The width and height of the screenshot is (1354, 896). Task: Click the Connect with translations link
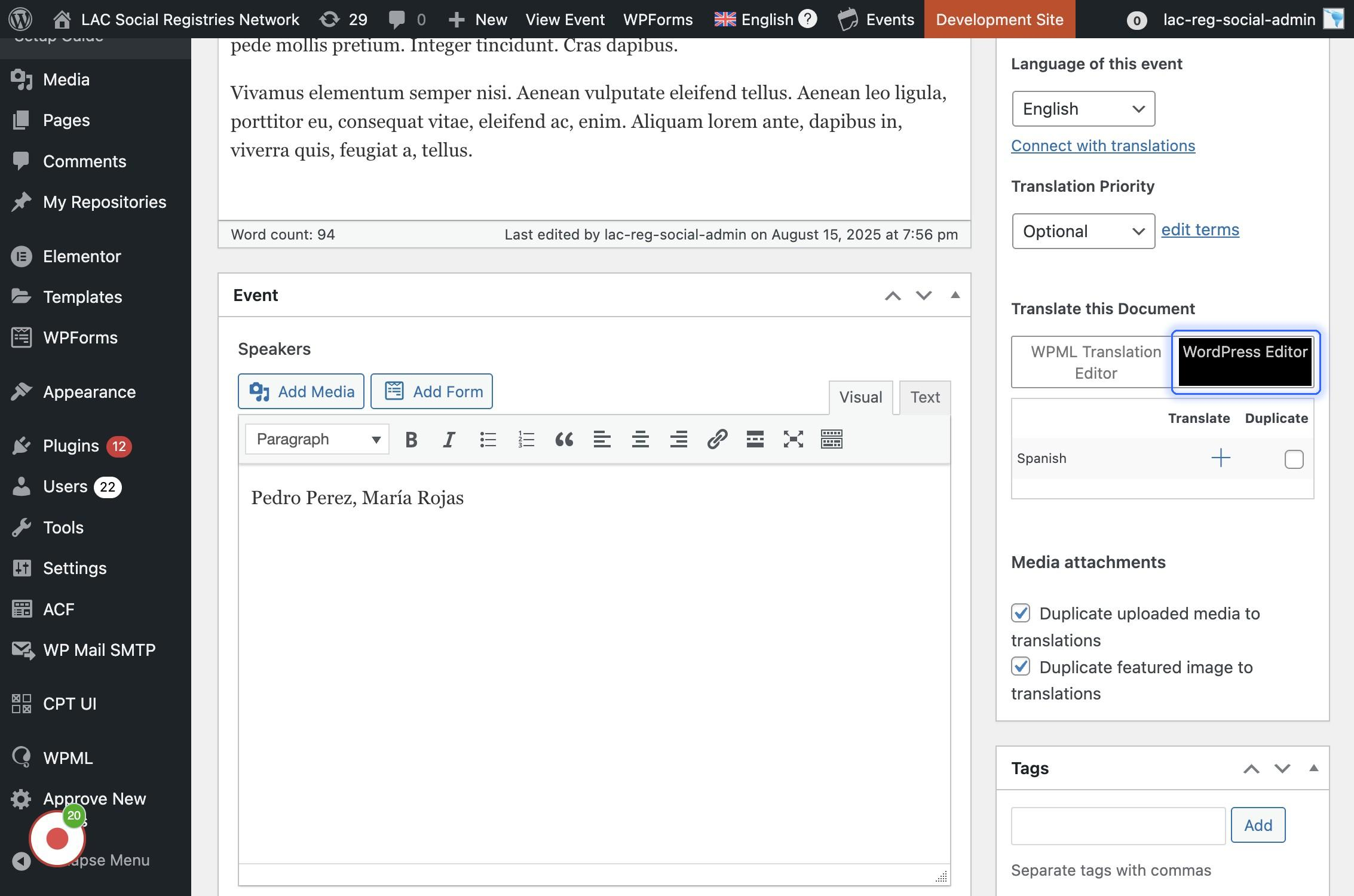(x=1102, y=146)
